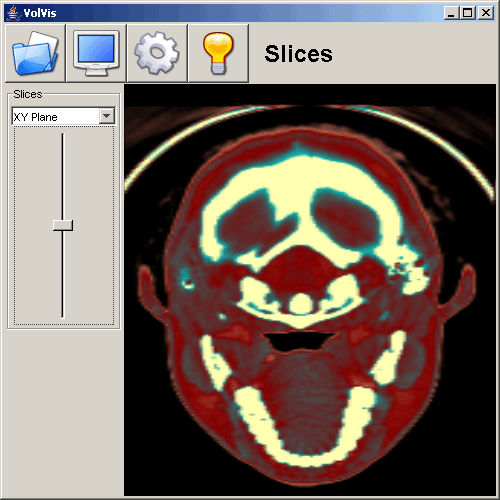Click the XY Plane combo box text
Screen dimensions: 500x500
35,117
